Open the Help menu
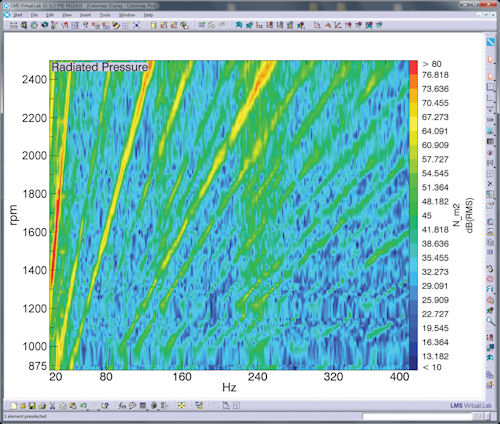This screenshot has width=500, height=424. [148, 15]
